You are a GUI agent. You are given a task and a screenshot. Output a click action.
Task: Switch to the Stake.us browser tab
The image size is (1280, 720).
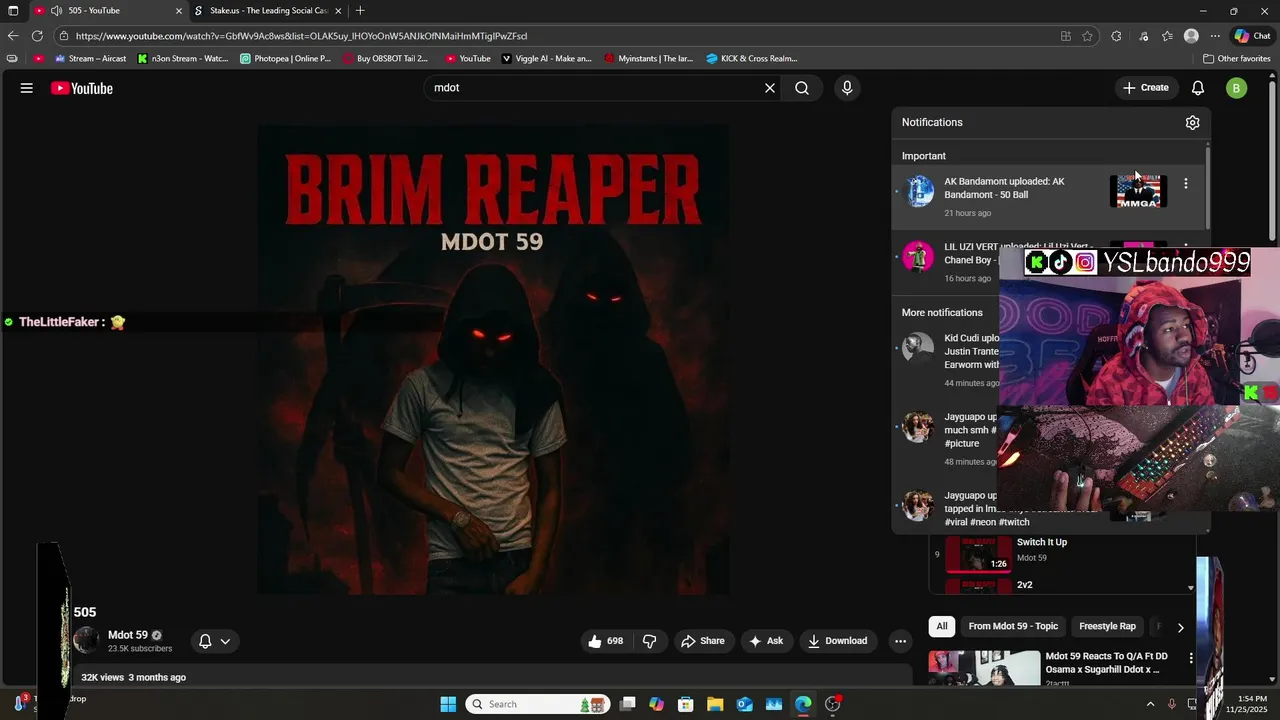point(268,11)
